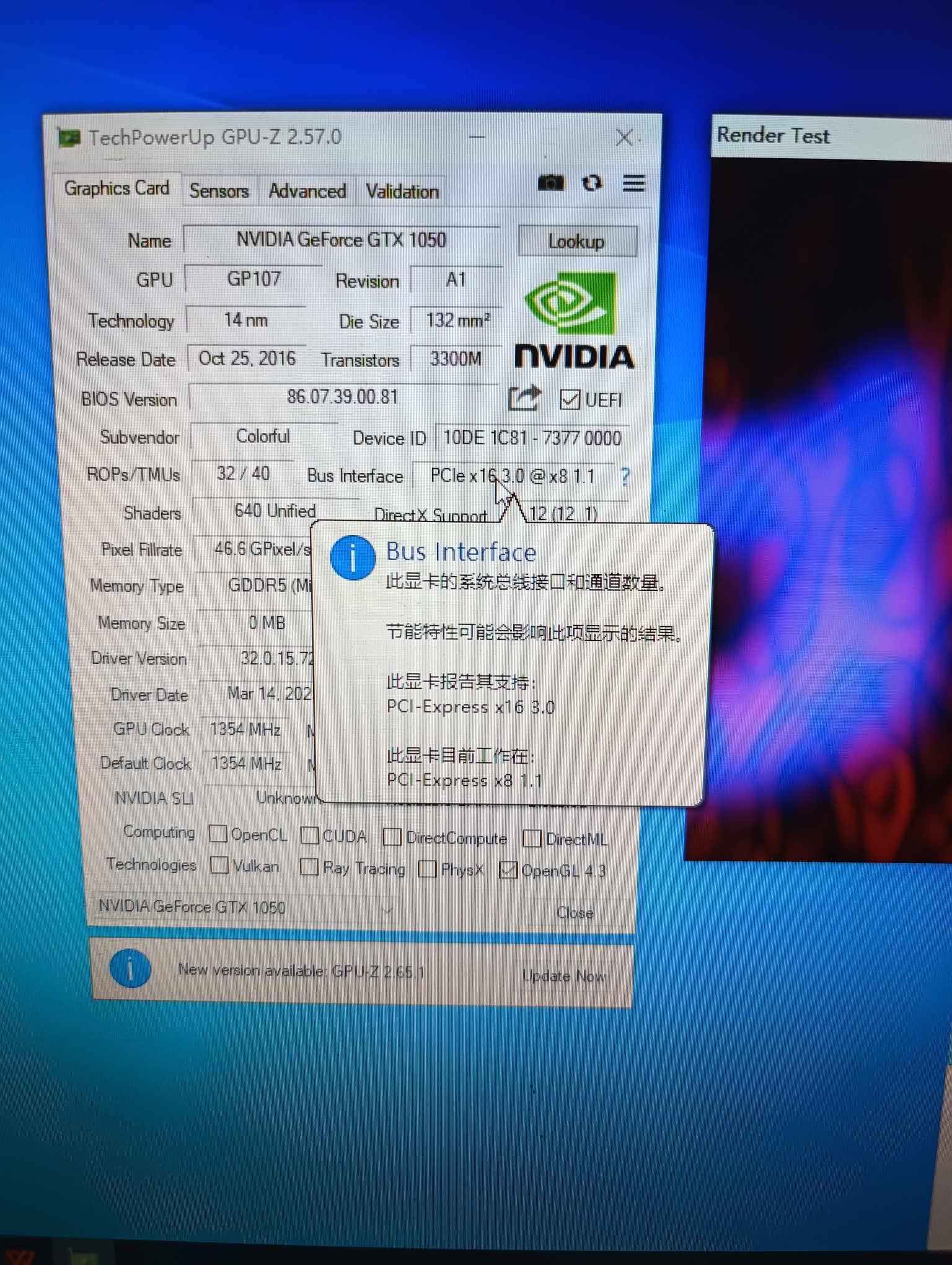Click the ROPs/TMUs value 32 / 40
The width and height of the screenshot is (952, 1265).
coord(243,474)
